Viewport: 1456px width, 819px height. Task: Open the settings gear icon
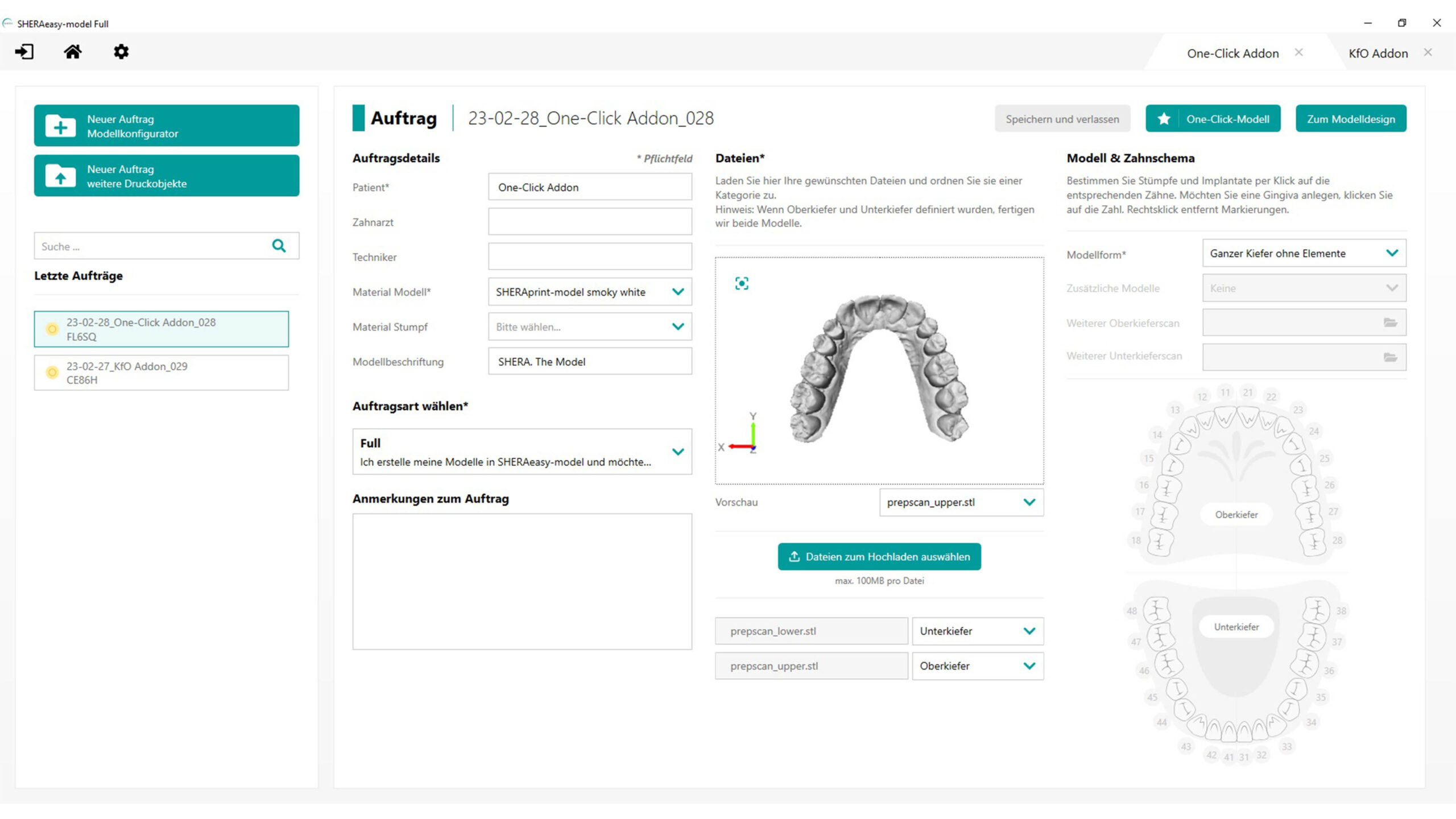[x=121, y=52]
